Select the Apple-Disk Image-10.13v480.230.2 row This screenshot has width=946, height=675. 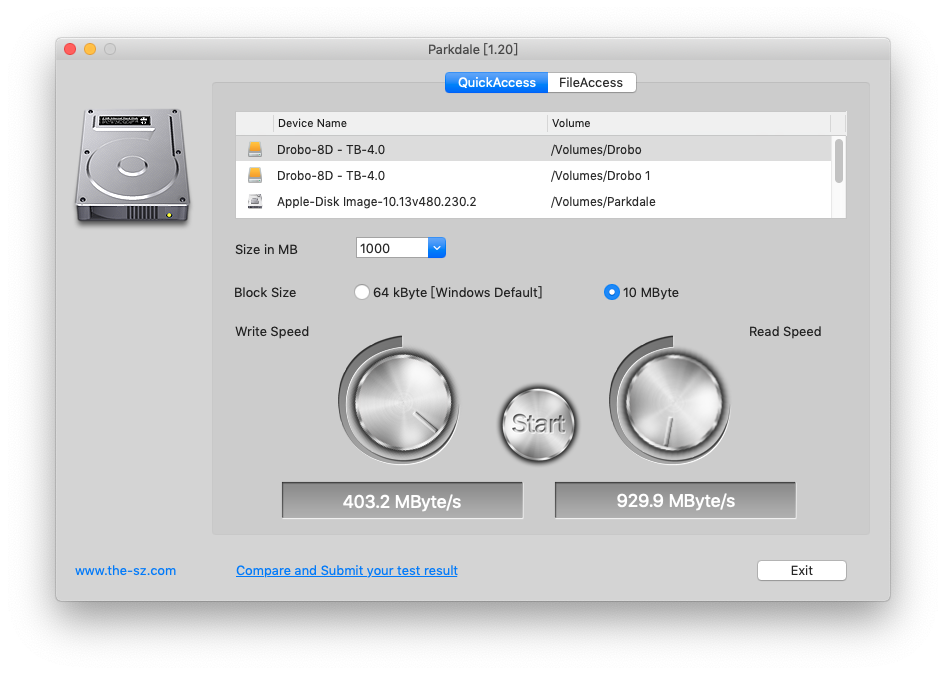click(533, 201)
